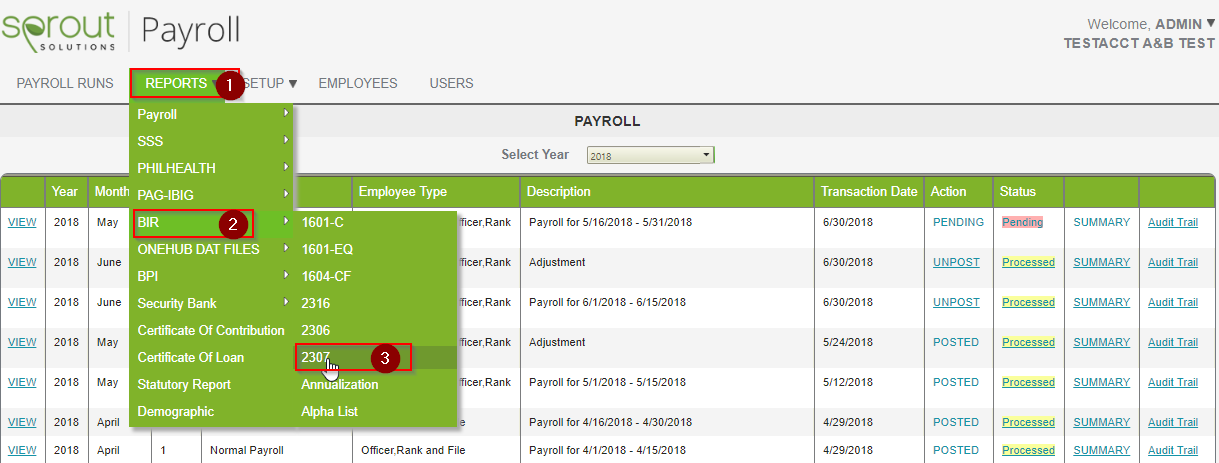Expand the PAG-IBIG reports submenu

click(212, 195)
